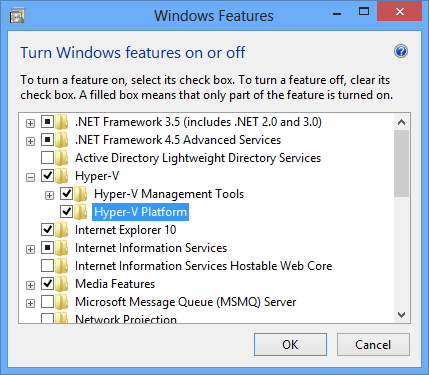Click the scroll down arrow in features list
Viewport: 429px width, 375px height.
(x=401, y=315)
